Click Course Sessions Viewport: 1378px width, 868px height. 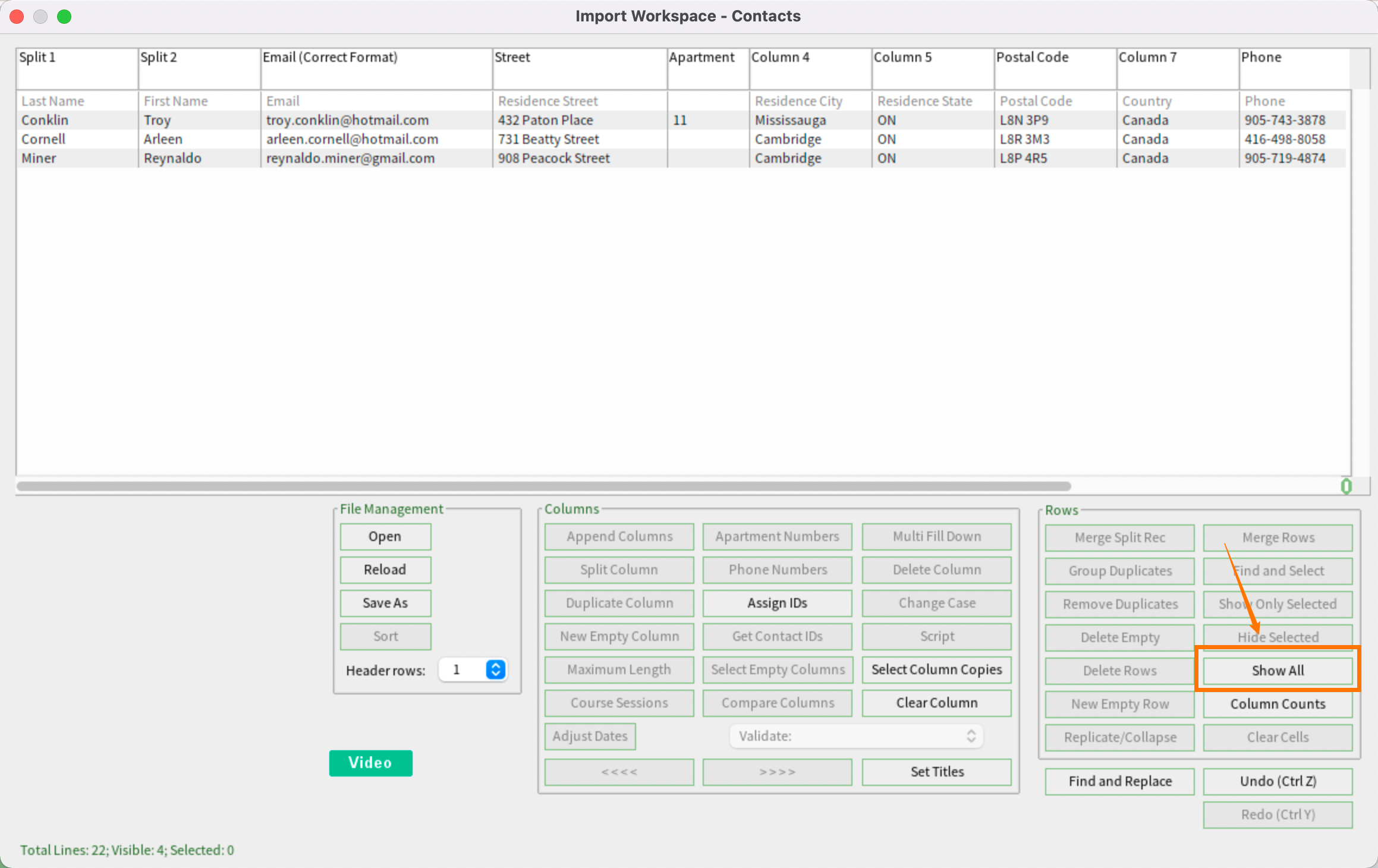tap(619, 703)
